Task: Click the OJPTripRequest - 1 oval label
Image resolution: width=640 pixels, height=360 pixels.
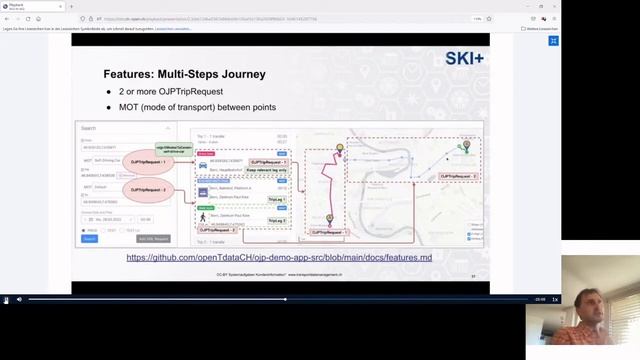Action: (x=148, y=162)
